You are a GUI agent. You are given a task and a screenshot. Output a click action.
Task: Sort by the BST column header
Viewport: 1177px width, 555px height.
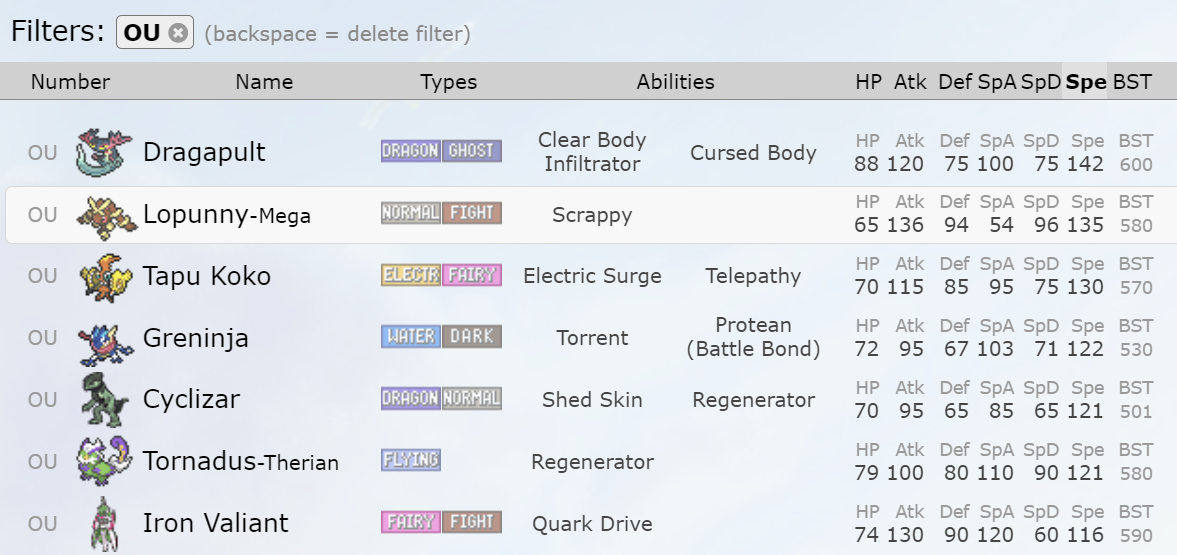(1132, 82)
